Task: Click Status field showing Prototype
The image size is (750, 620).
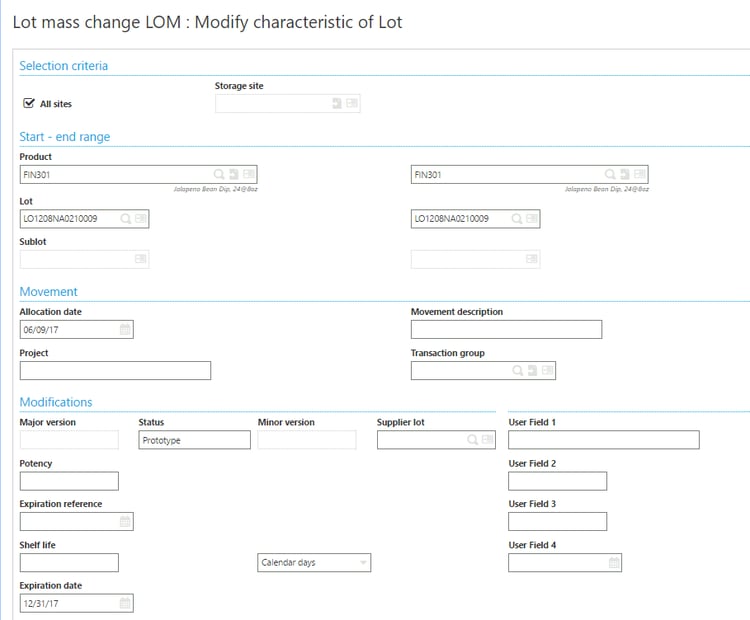Action: click(194, 440)
